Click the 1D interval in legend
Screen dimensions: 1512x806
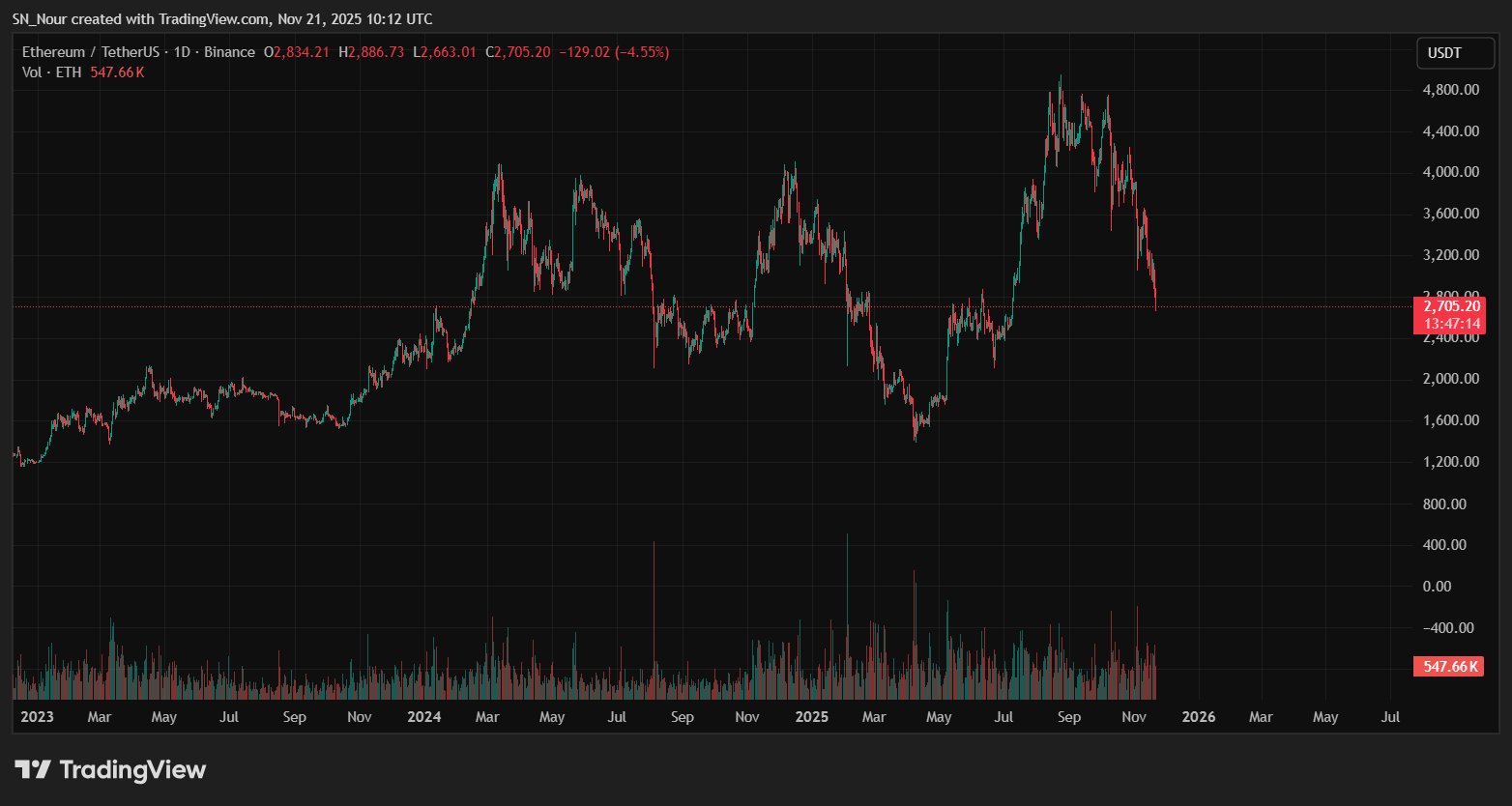click(182, 52)
